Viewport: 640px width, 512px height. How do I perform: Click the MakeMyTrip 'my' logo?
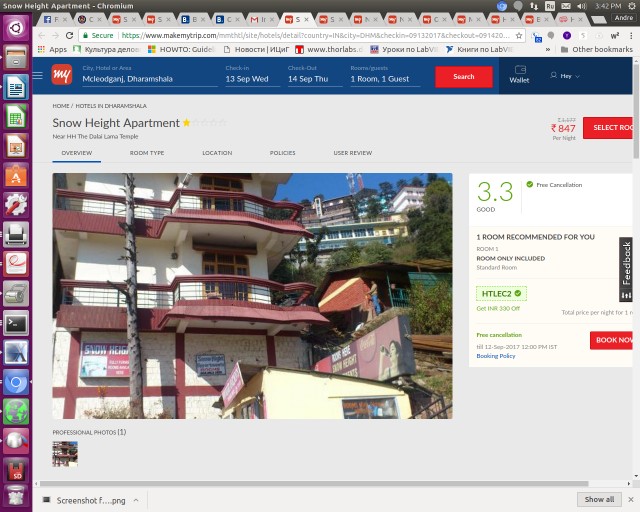[x=61, y=75]
